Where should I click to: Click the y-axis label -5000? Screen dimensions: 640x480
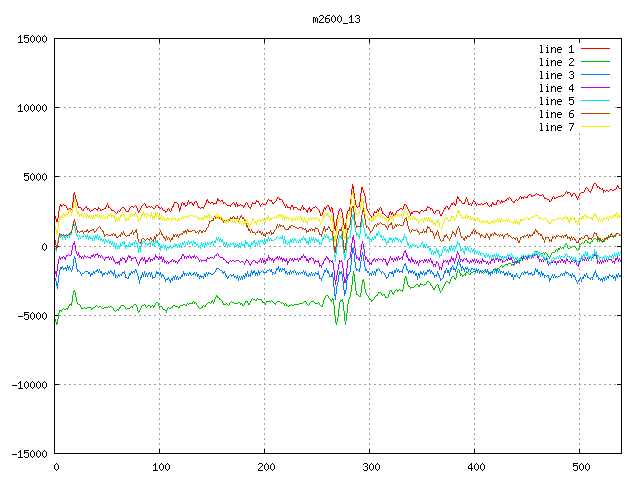32,316
